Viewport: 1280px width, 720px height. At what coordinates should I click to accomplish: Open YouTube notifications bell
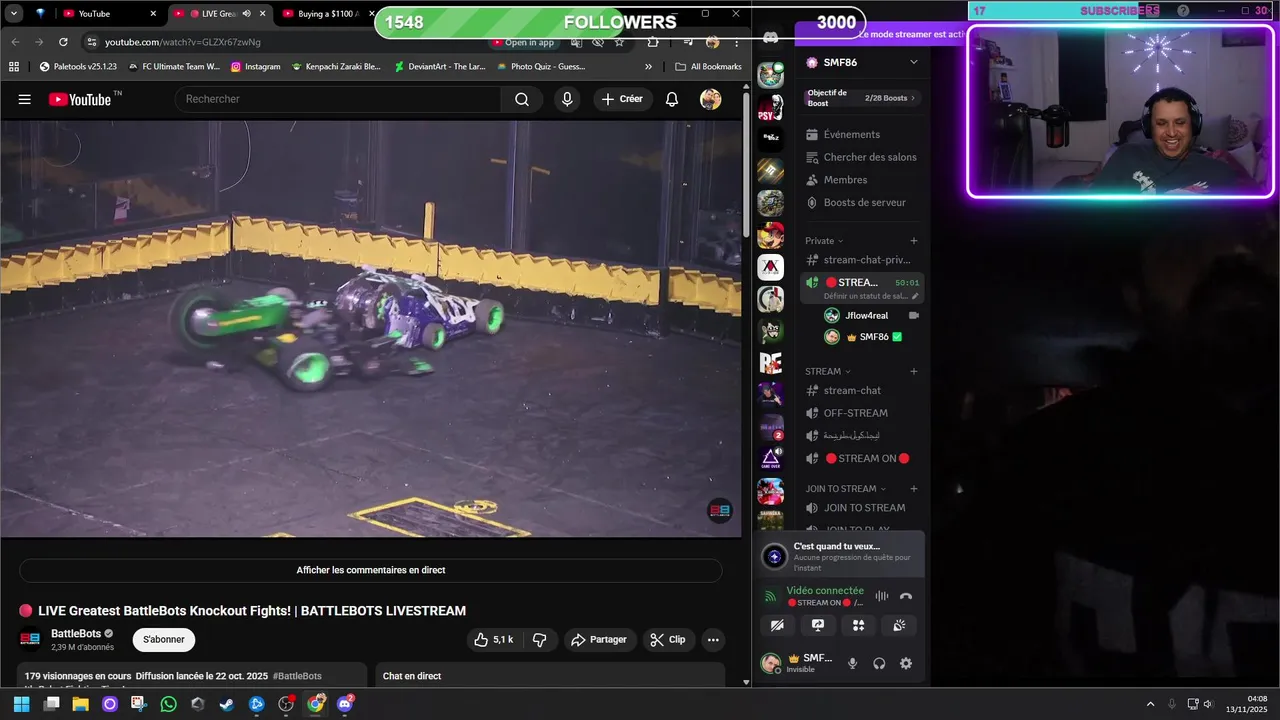pos(672,99)
